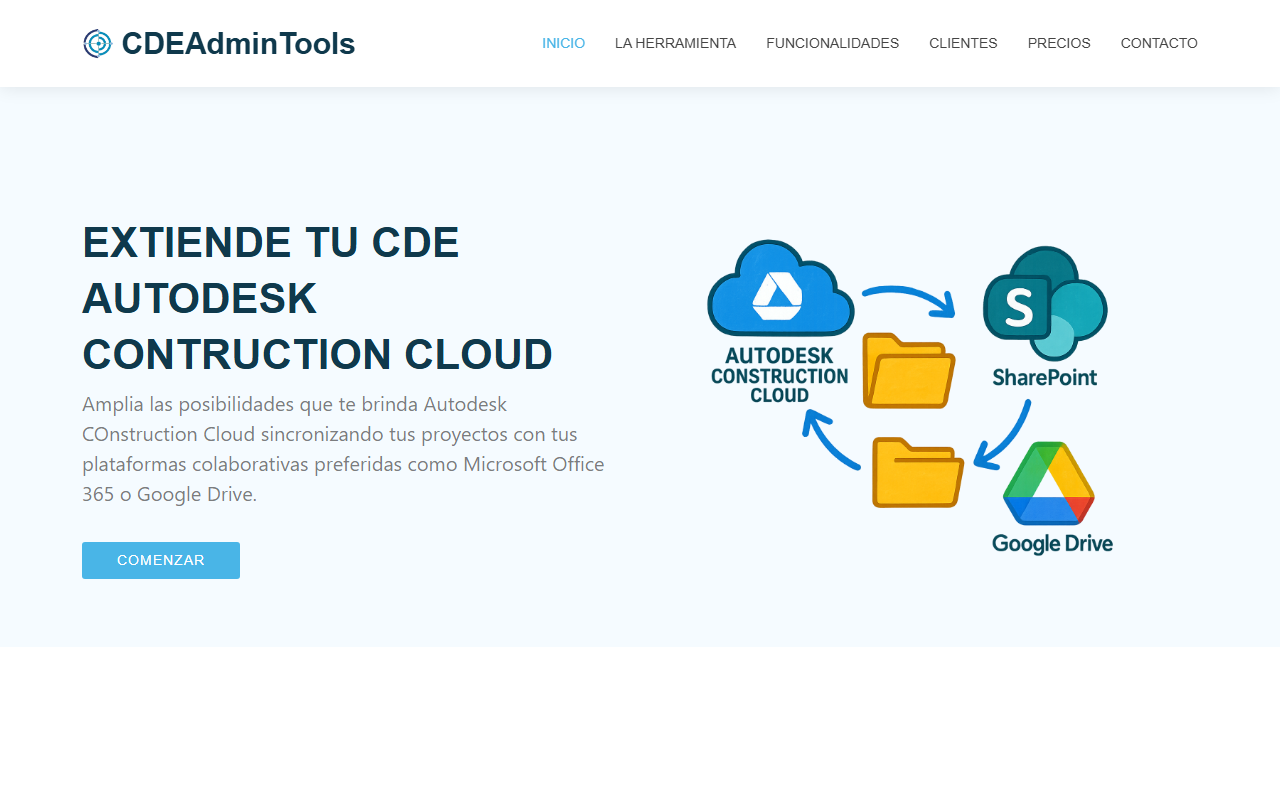Click the lower yellow folder near Google Drive
1280x800 pixels.
pos(917,472)
